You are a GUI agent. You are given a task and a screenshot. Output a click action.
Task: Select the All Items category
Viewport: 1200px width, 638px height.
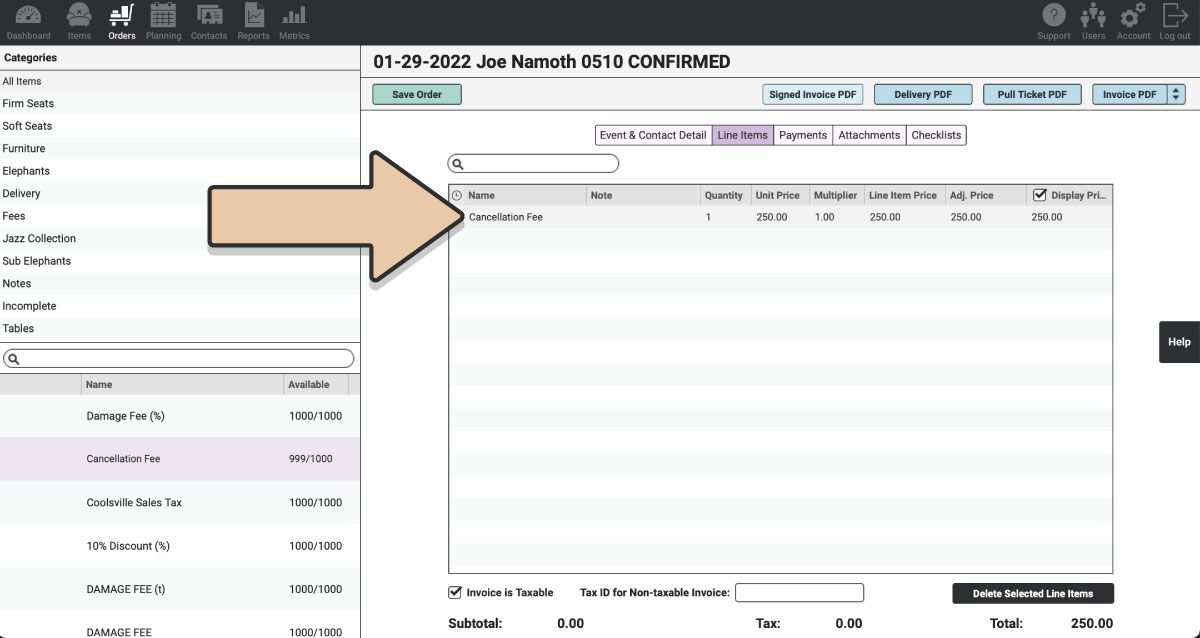180,81
